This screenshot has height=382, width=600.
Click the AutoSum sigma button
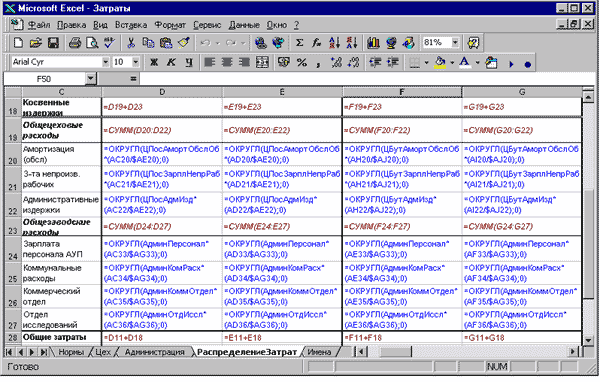300,42
